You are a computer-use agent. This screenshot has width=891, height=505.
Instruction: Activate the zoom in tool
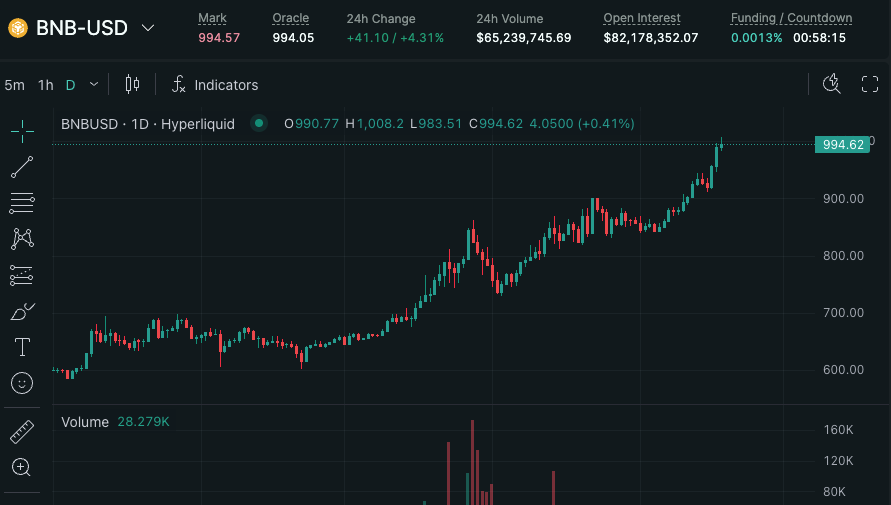click(21, 468)
